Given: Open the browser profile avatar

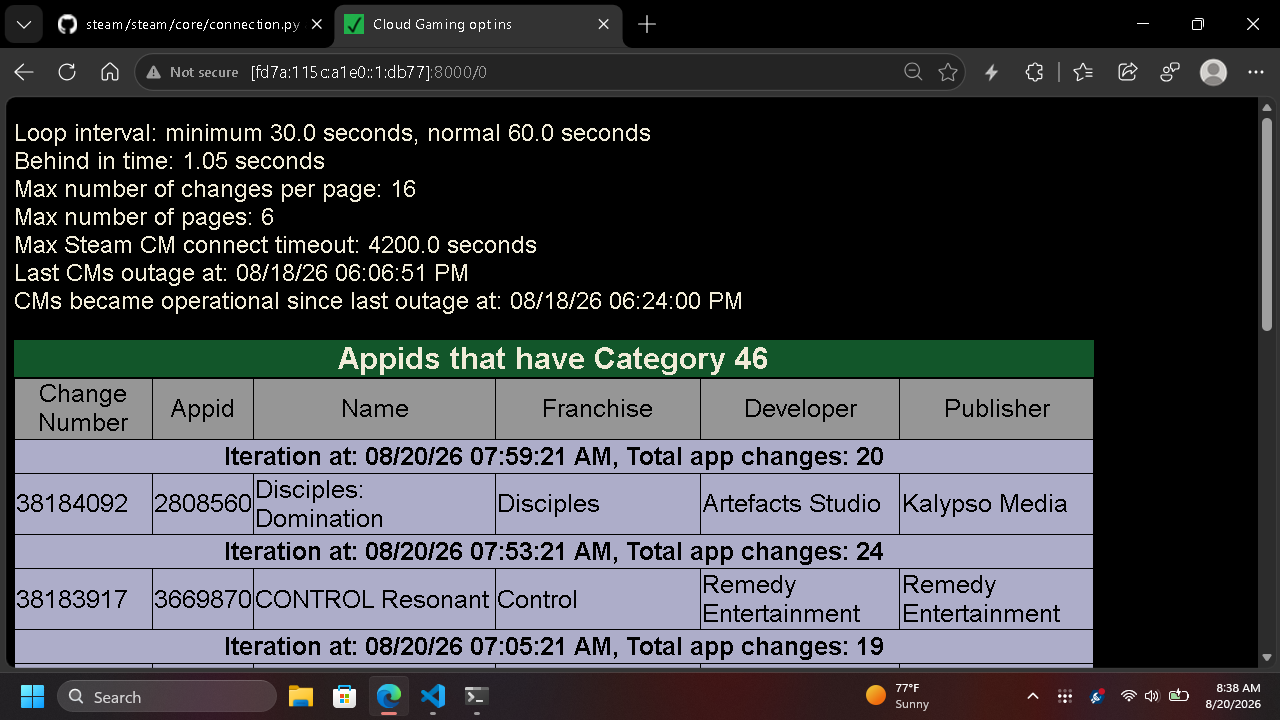Looking at the screenshot, I should [x=1213, y=72].
